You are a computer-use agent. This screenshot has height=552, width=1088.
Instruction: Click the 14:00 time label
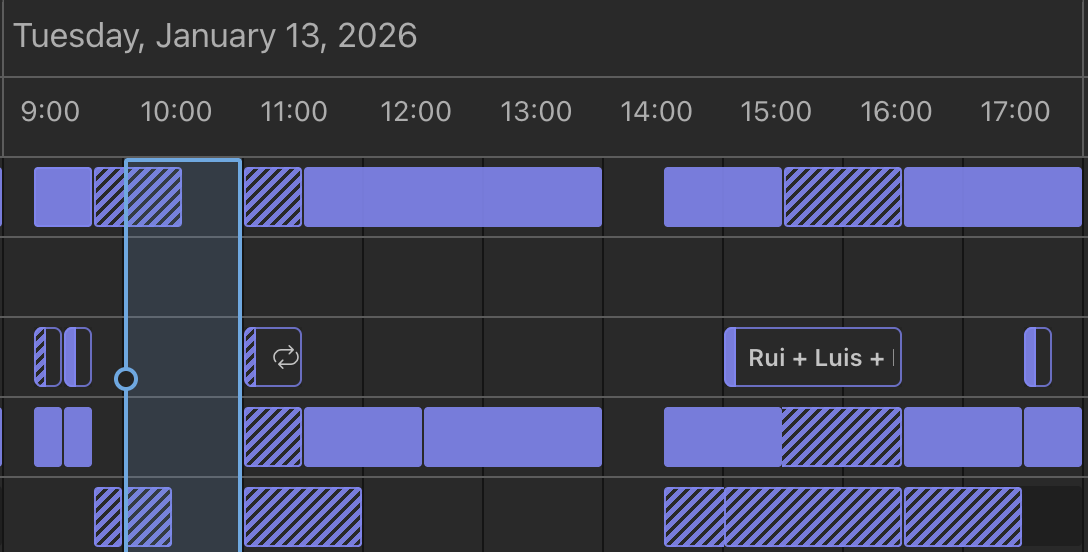[656, 111]
